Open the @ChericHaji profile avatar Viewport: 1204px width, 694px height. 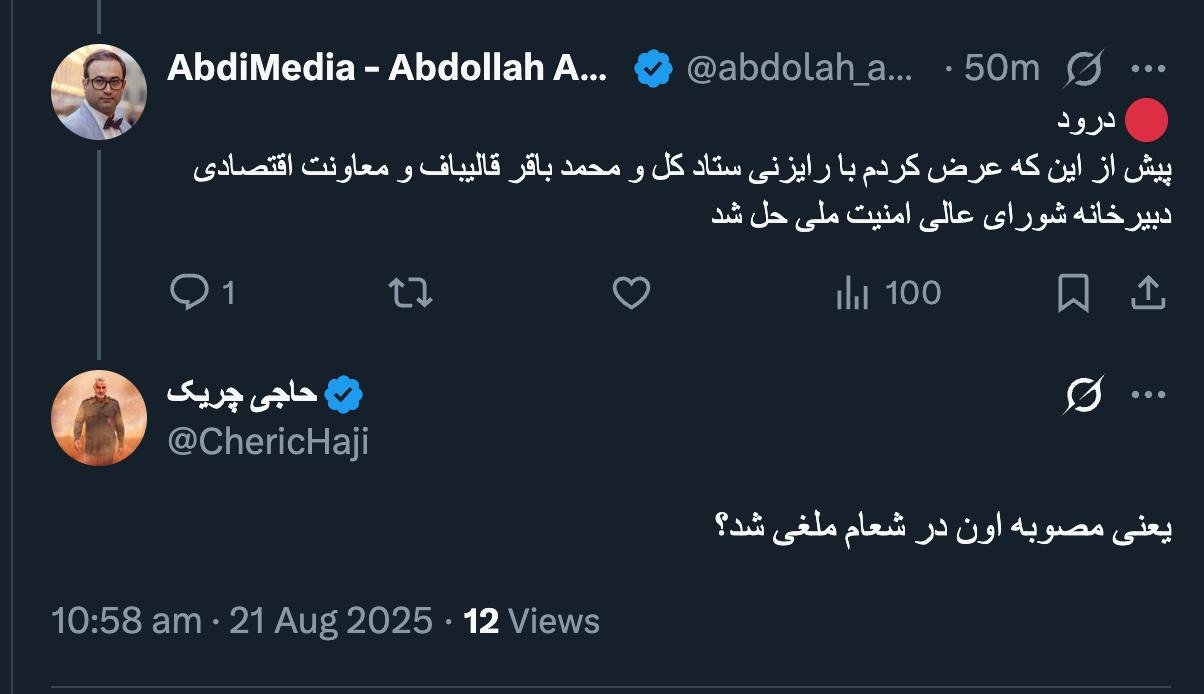point(99,418)
